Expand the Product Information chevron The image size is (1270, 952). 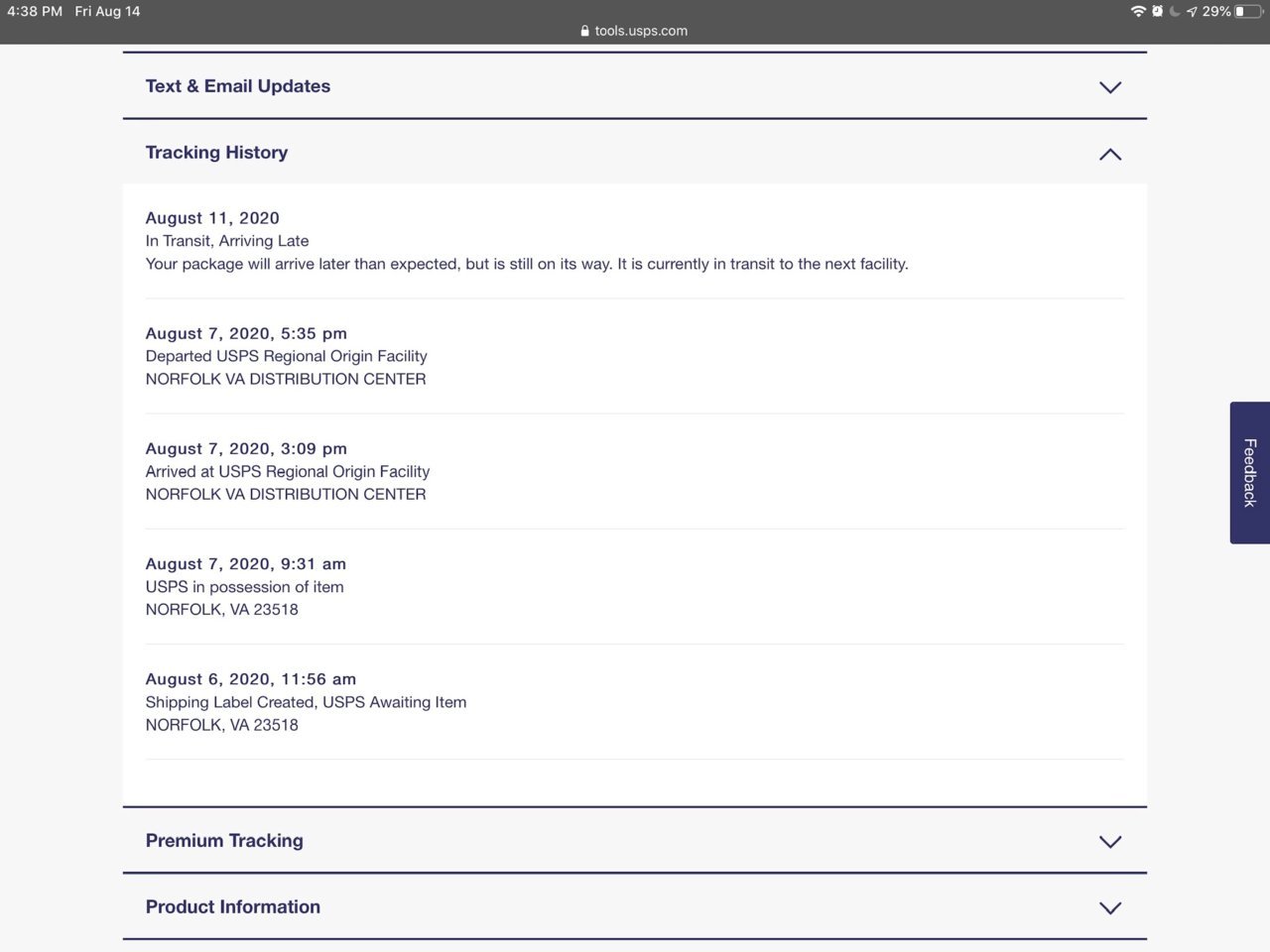[x=1110, y=908]
